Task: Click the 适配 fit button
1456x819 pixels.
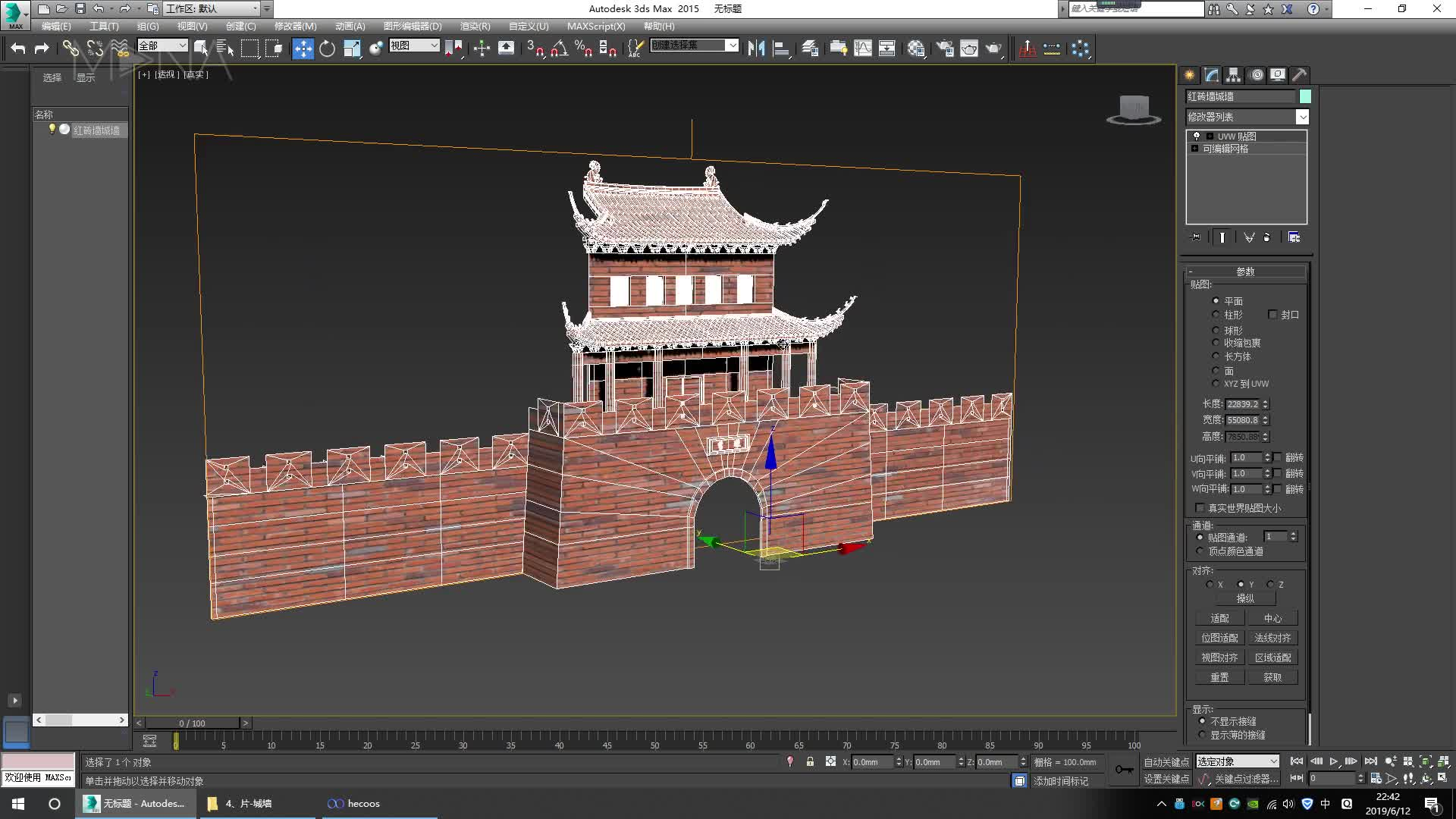Action: click(1219, 618)
